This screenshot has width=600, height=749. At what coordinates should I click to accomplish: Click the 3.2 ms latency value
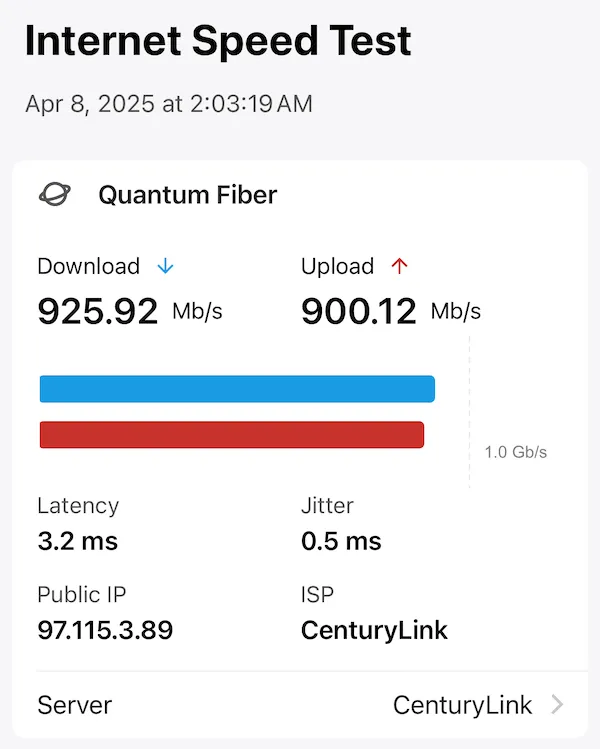point(77,541)
